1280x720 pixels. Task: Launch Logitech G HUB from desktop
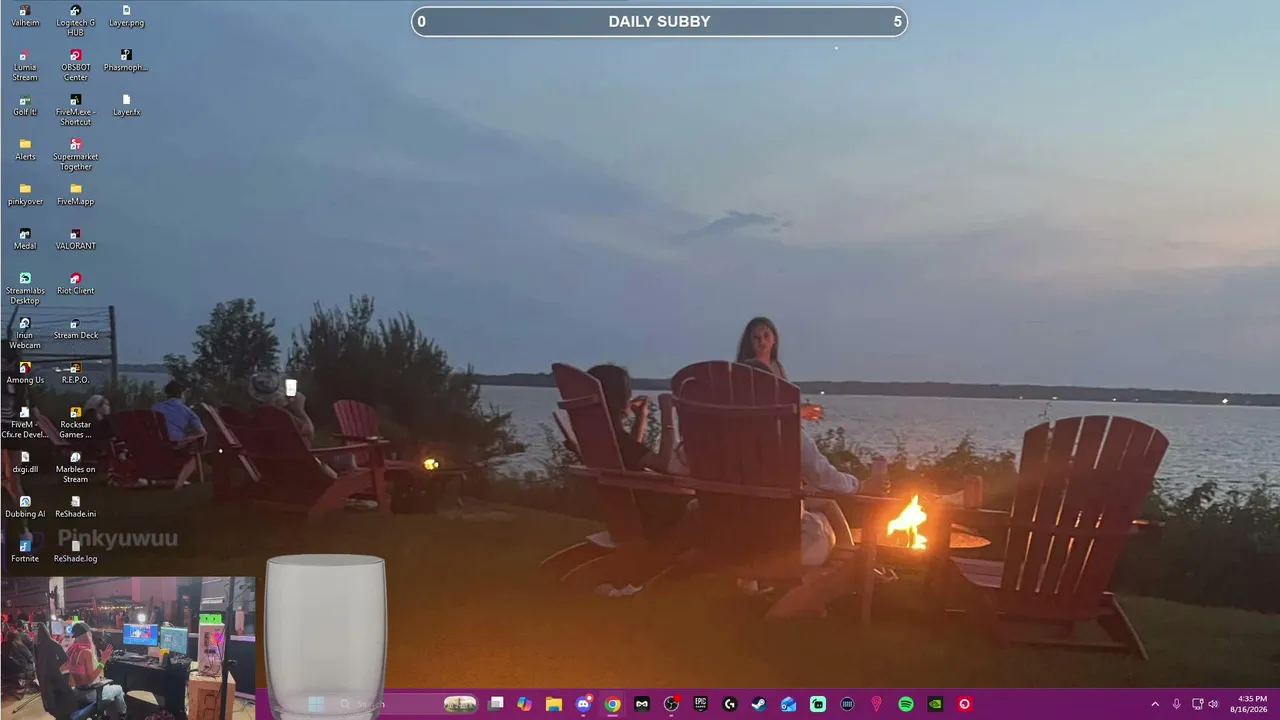75,21
